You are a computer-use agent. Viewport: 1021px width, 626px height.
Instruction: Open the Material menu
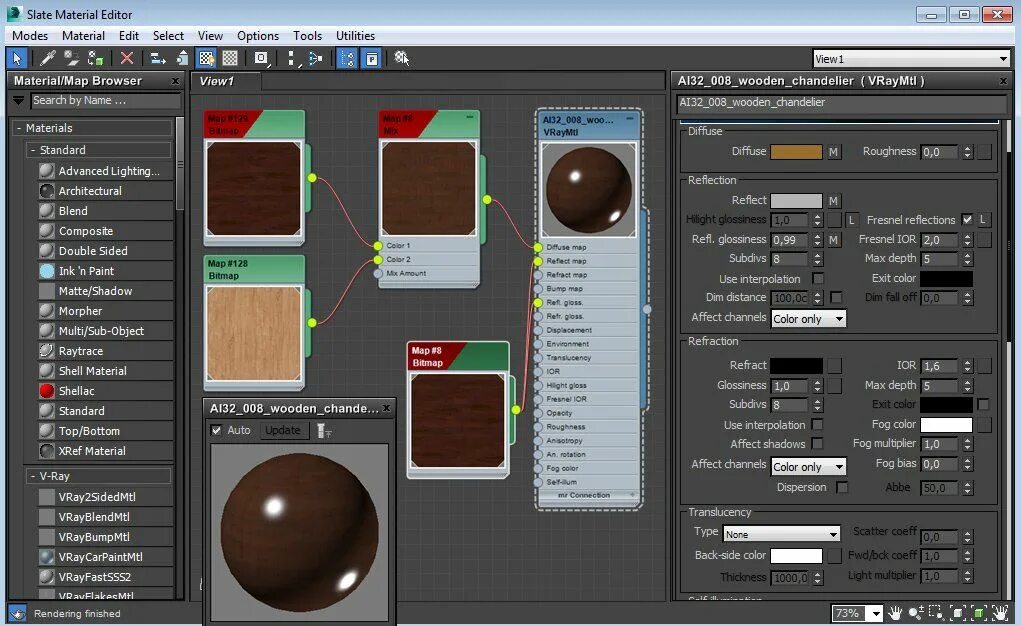[x=83, y=36]
